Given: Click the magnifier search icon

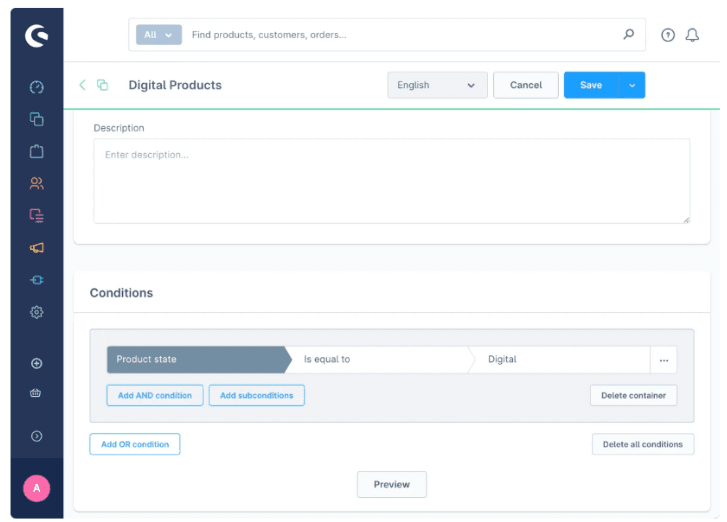Looking at the screenshot, I should click(x=629, y=34).
